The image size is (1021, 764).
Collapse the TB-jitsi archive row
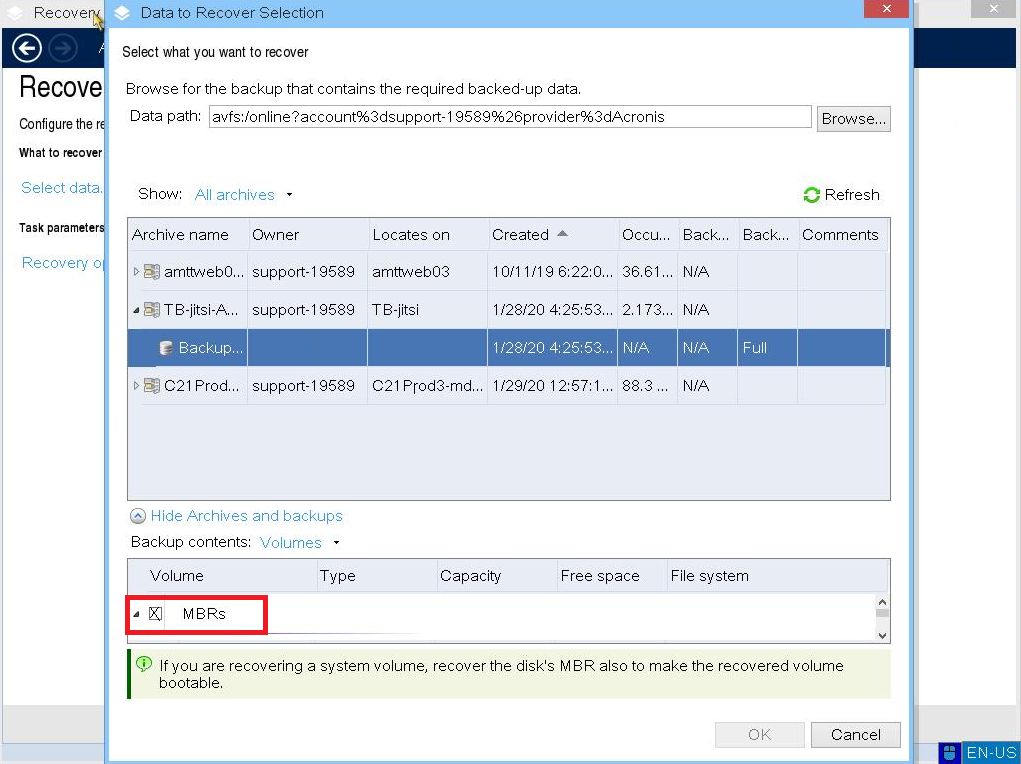[x=136, y=310]
